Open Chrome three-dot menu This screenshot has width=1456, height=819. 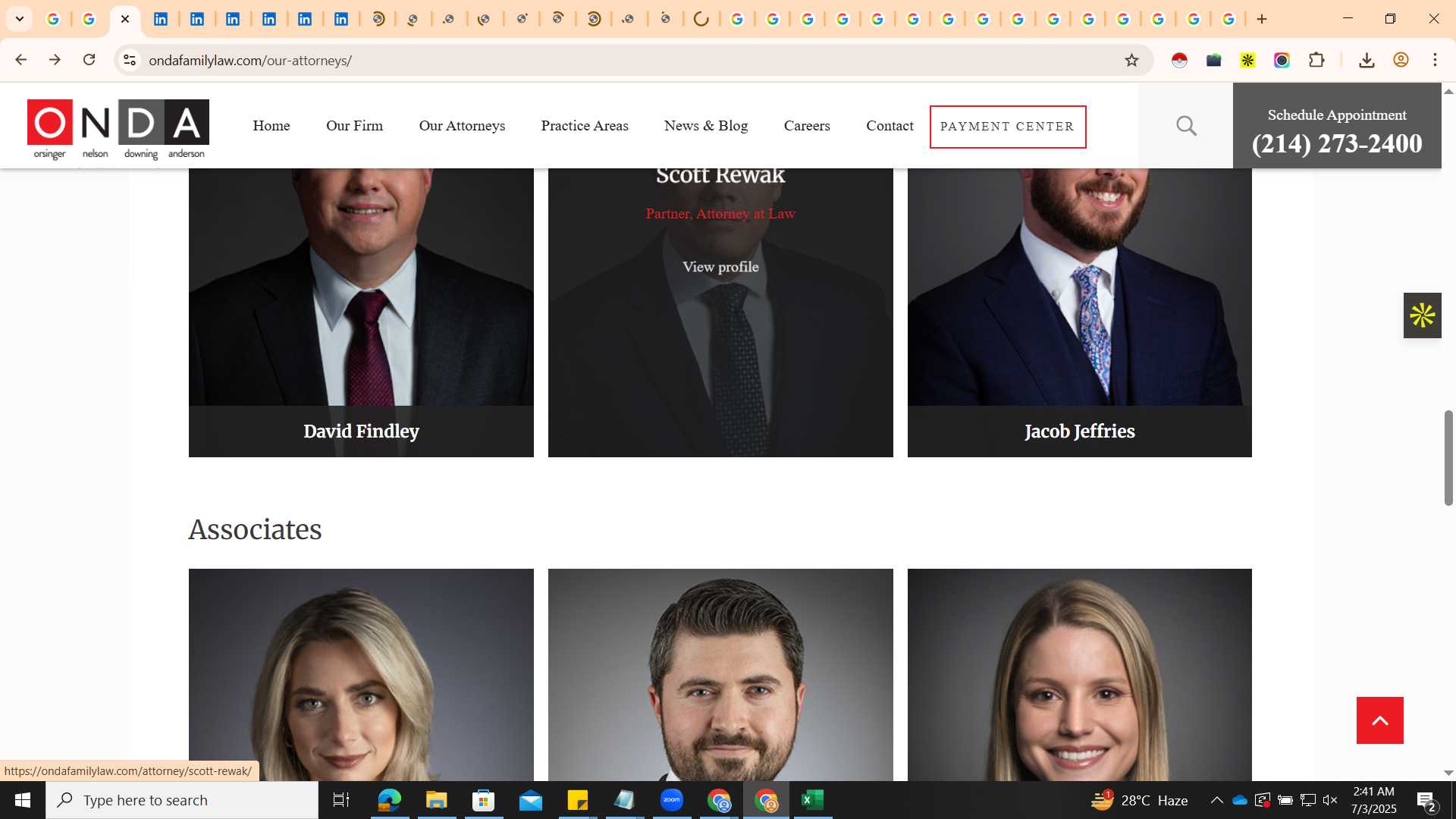pos(1435,60)
